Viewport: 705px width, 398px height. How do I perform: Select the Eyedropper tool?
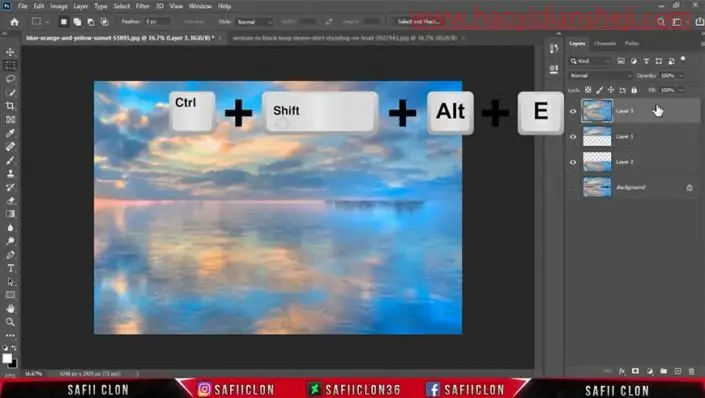pos(10,133)
